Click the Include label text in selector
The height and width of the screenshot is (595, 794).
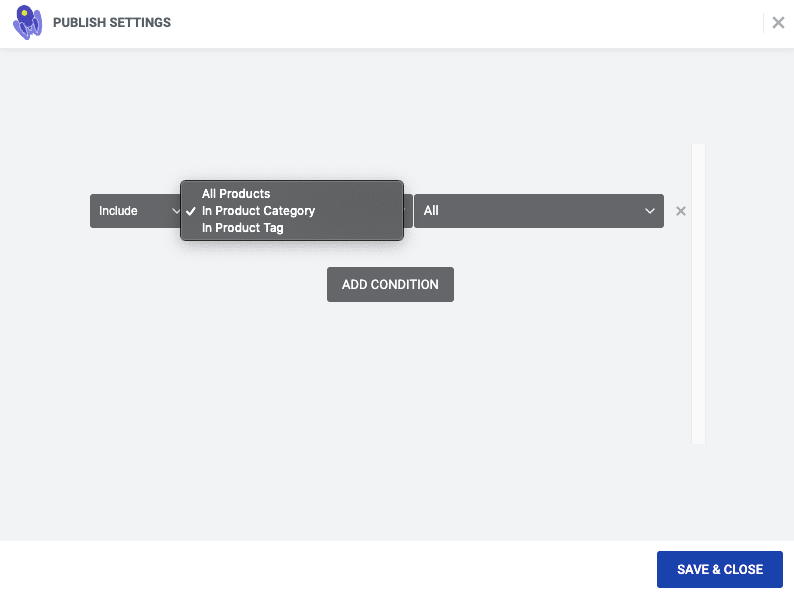click(118, 211)
